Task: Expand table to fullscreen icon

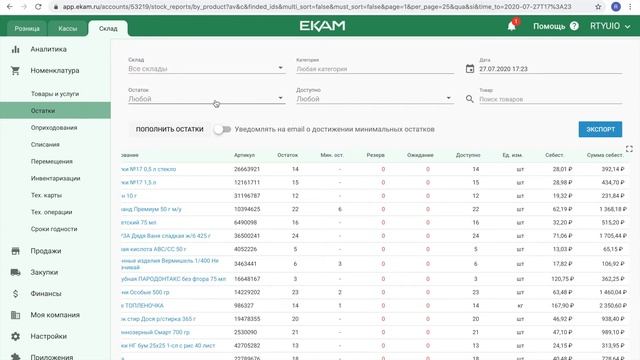Action: [629, 149]
